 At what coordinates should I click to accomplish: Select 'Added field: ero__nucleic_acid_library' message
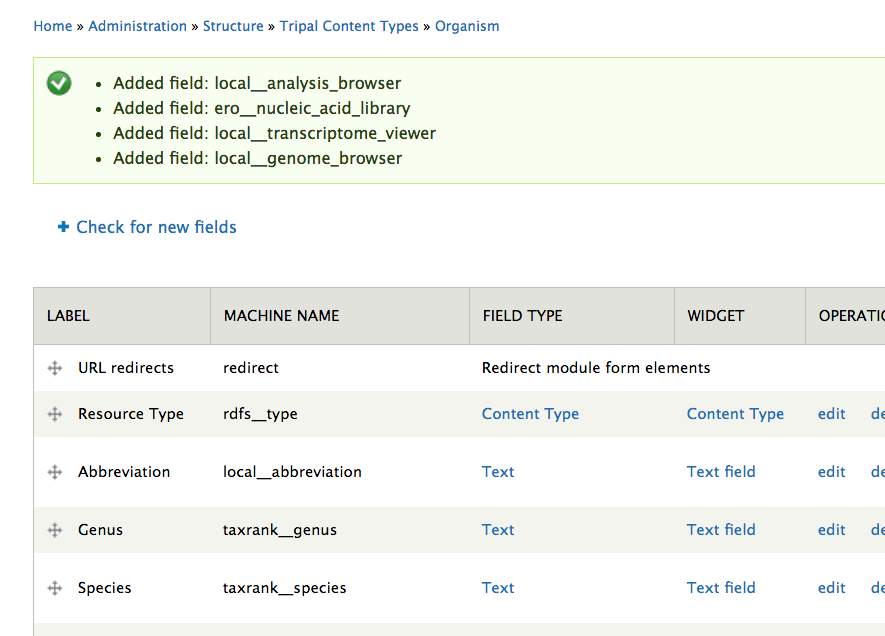pyautogui.click(x=261, y=108)
